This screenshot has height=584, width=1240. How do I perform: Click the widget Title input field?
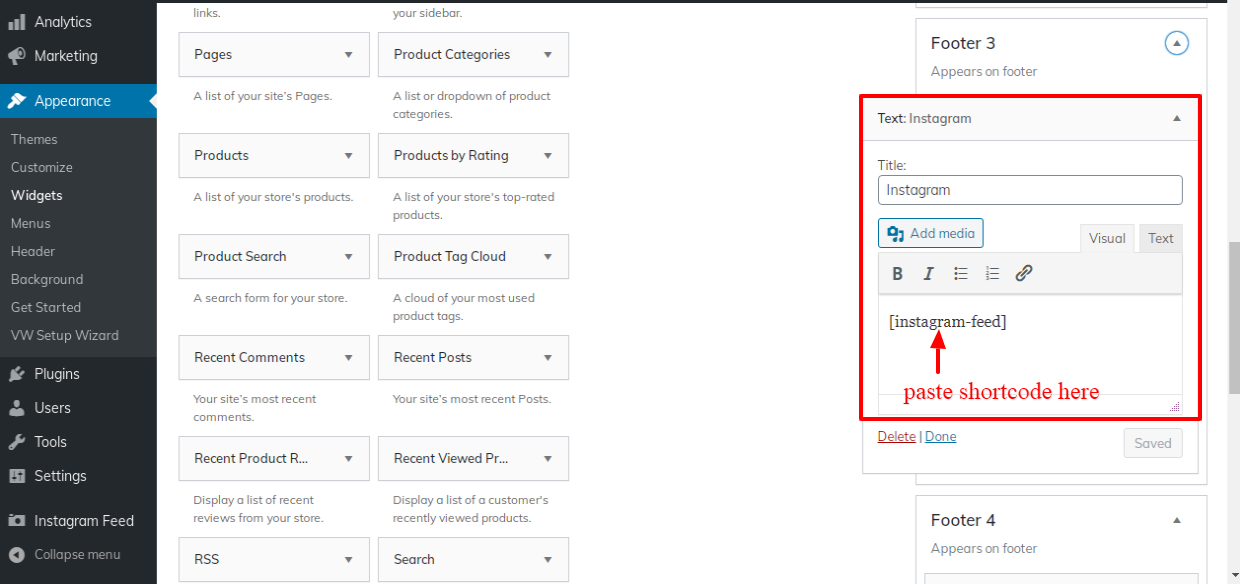(x=1030, y=190)
